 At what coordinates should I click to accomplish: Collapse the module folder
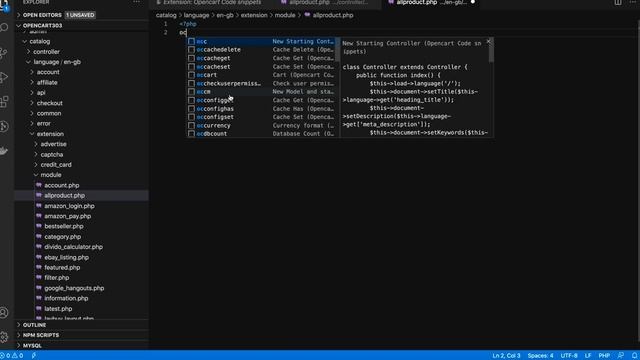pos(51,175)
